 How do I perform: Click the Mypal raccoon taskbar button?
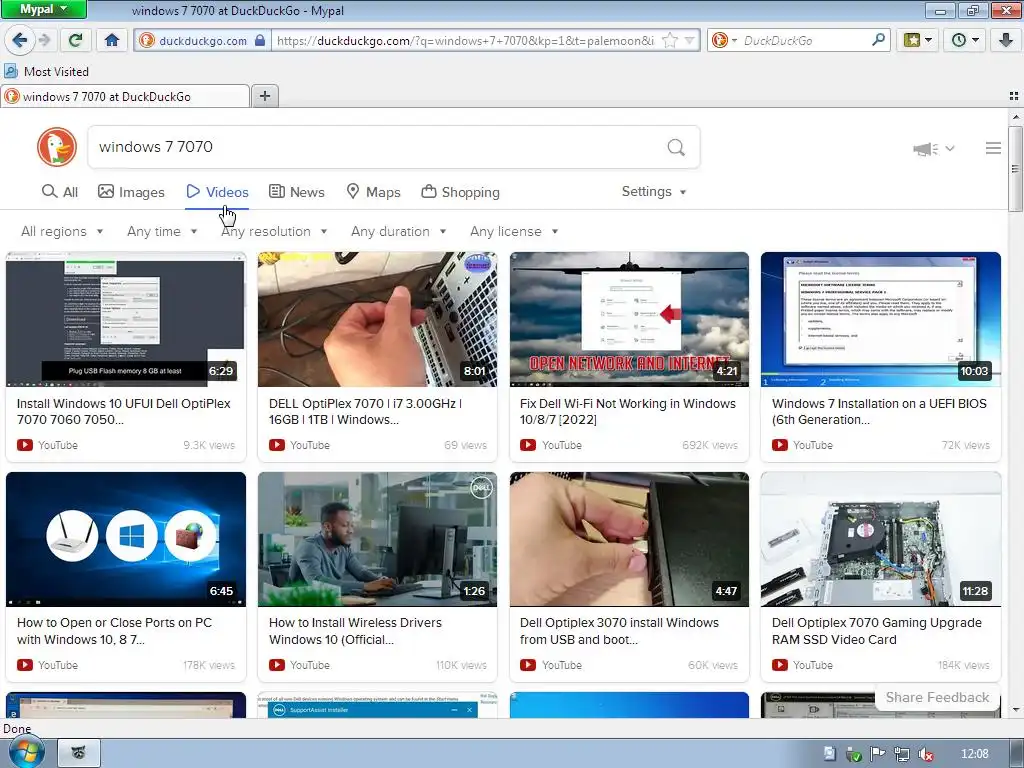tap(79, 753)
